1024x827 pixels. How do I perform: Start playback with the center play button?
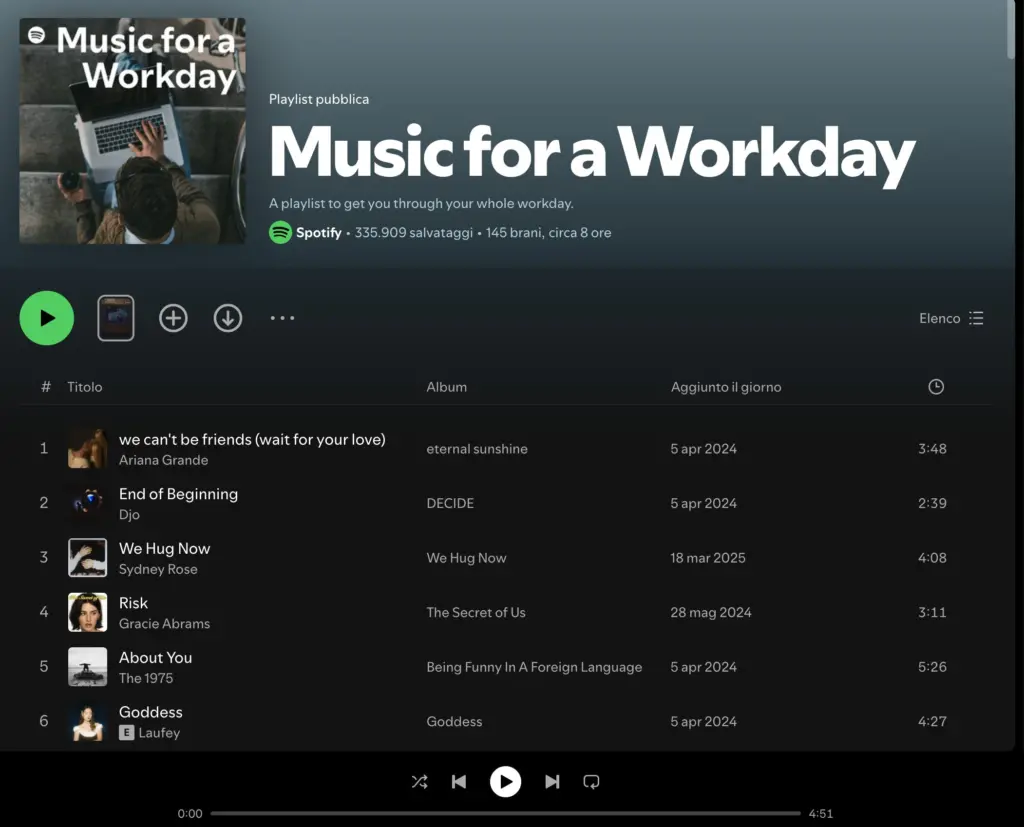506,782
